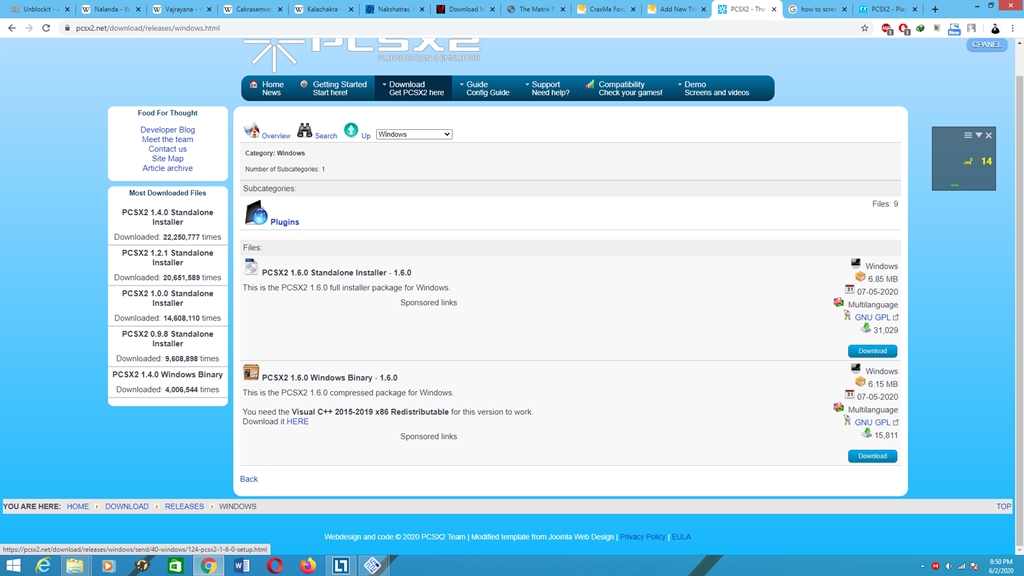Click the CPANEL button

986,44
